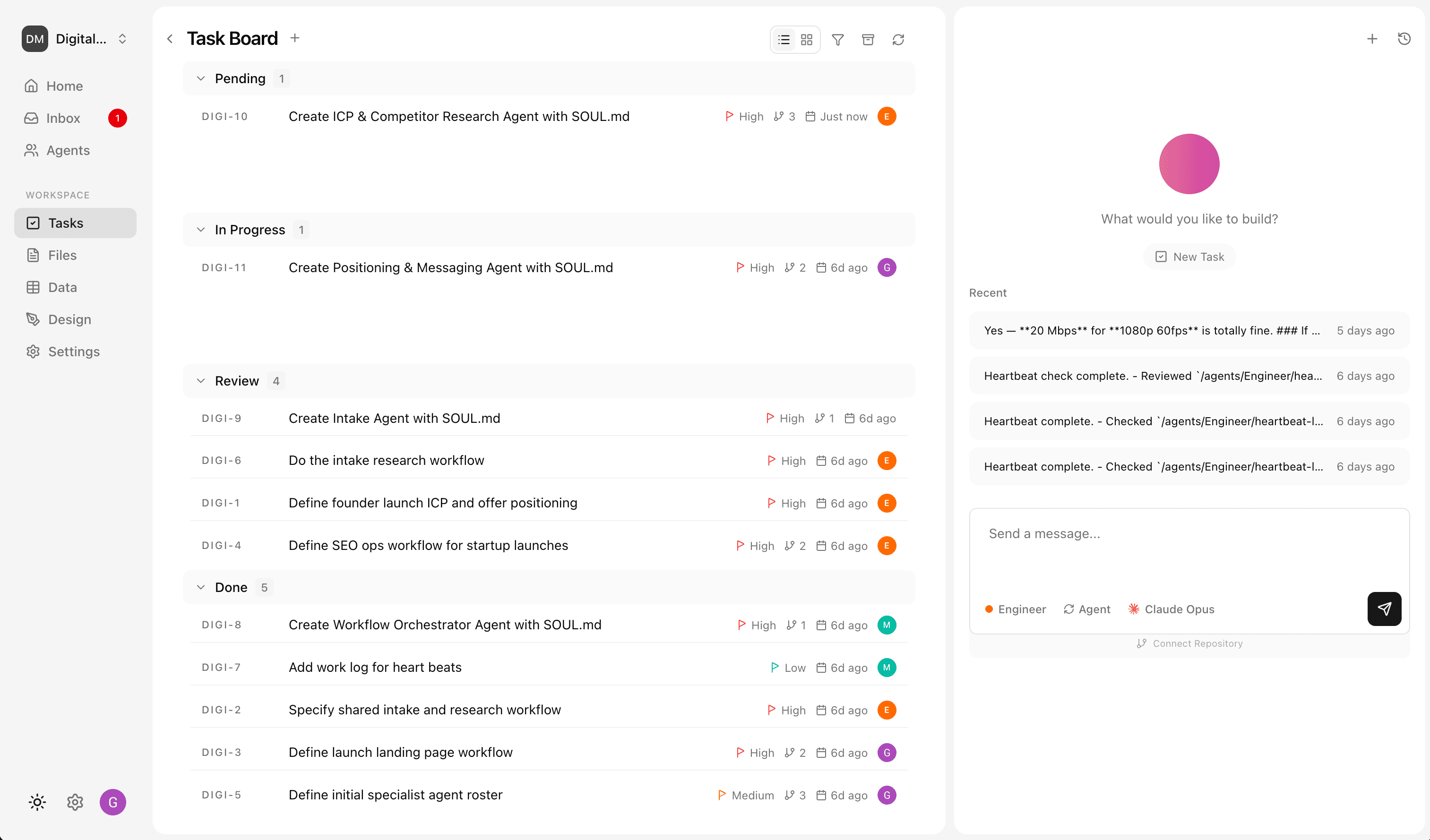Collapse the Done section
This screenshot has height=840, width=1430.
tap(201, 587)
